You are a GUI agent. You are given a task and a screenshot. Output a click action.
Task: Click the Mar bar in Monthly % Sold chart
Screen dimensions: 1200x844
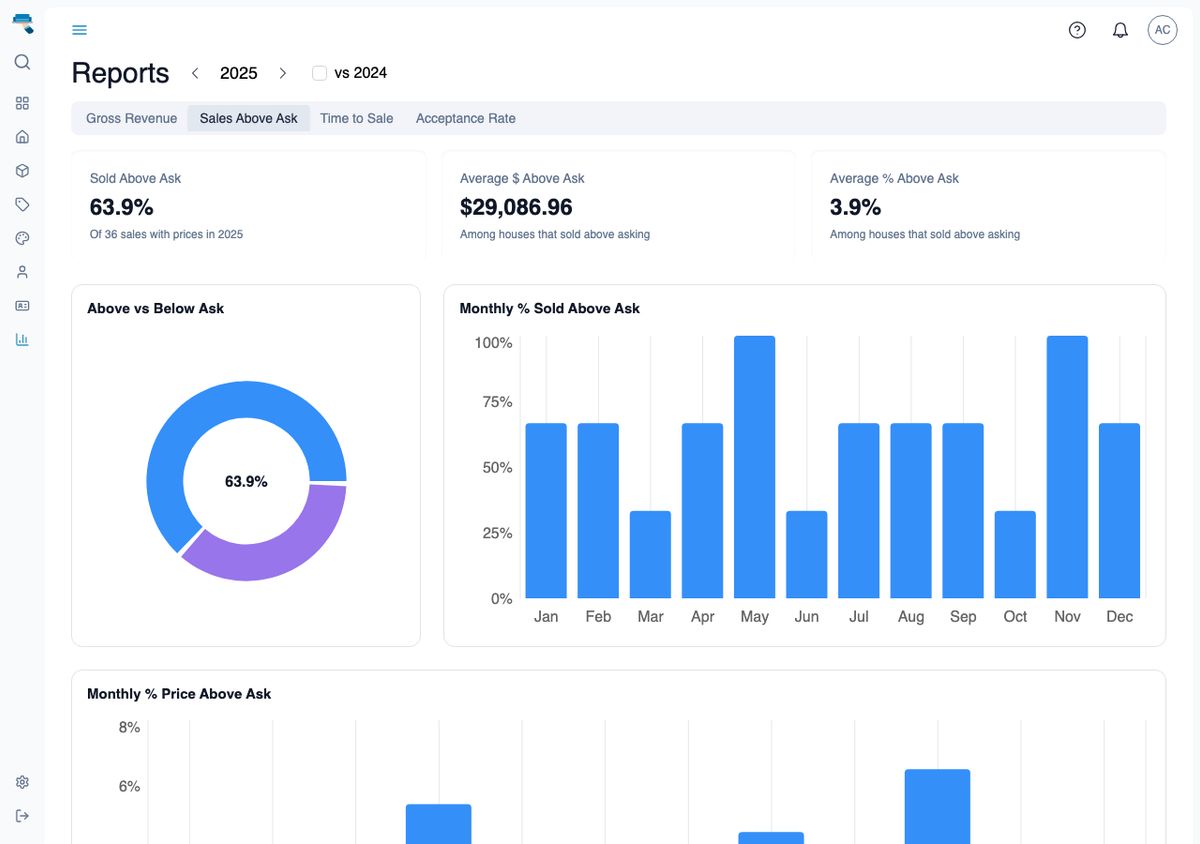coord(650,555)
